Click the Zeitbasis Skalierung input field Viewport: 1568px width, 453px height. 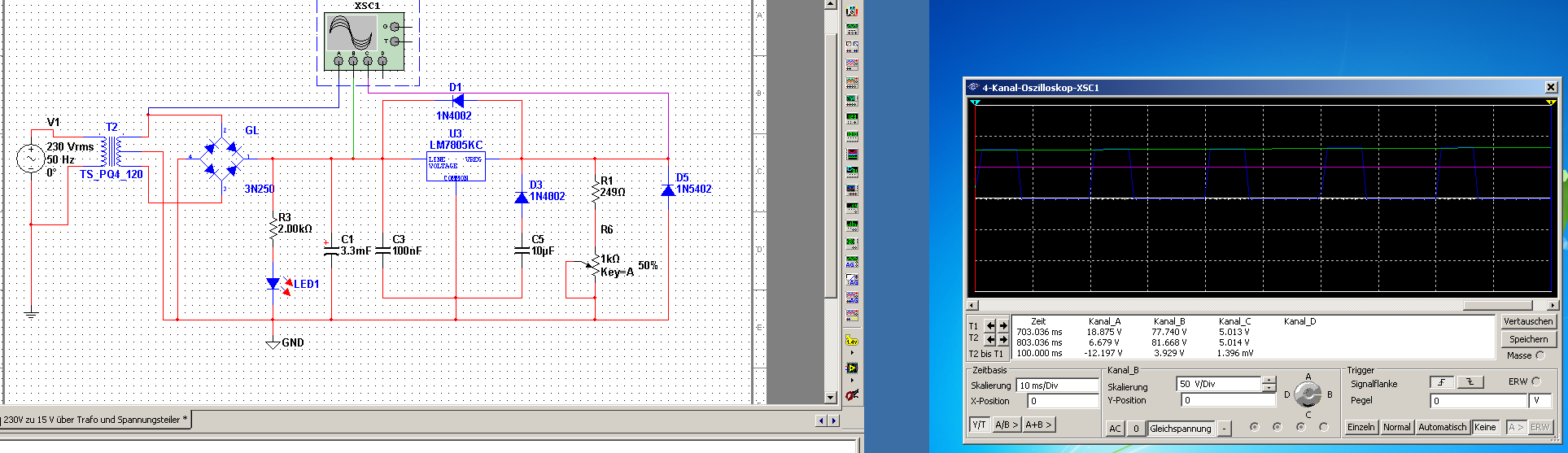[1057, 385]
